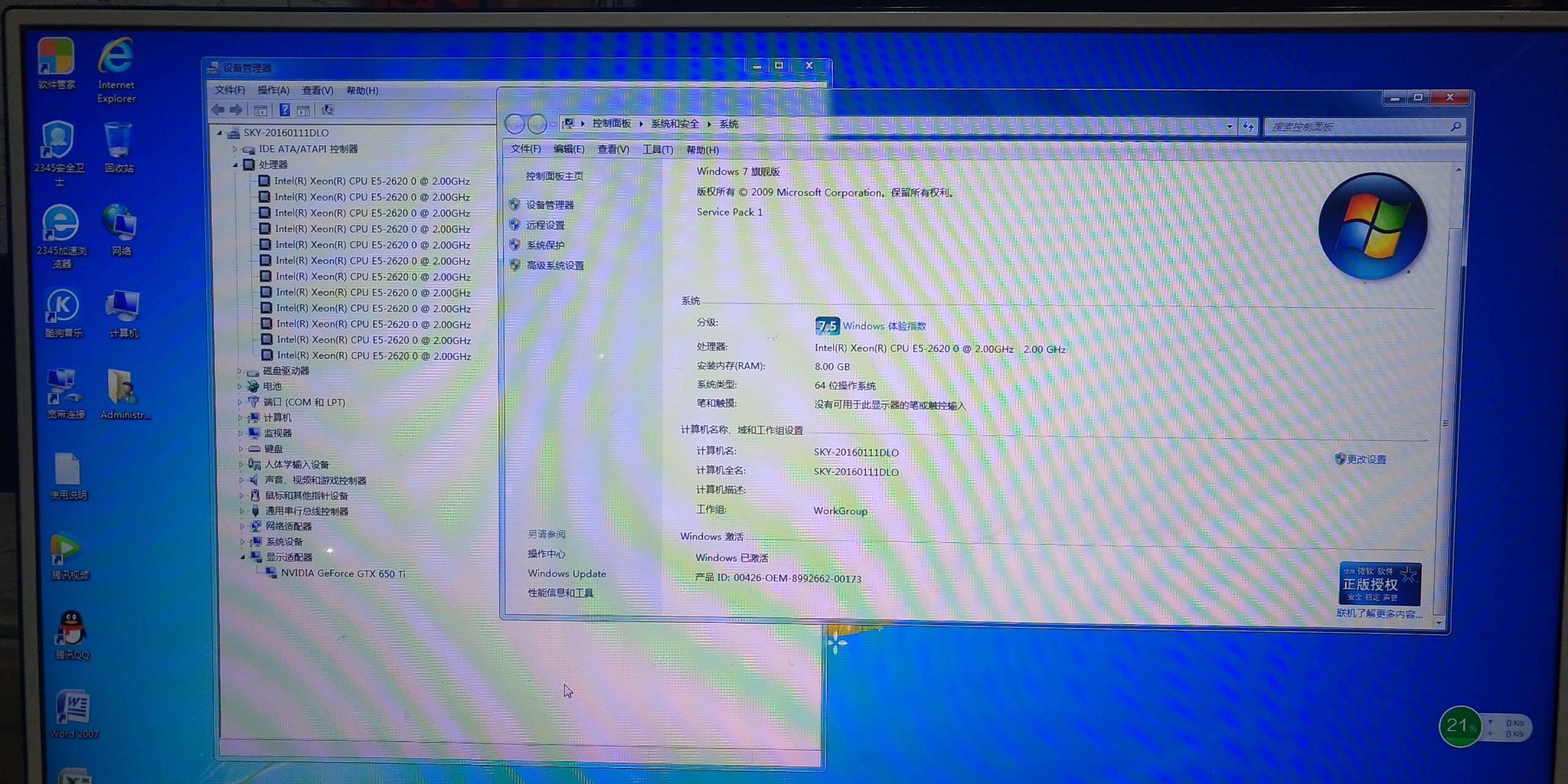The height and width of the screenshot is (784, 1568).
Task: Click the Windows 7 logo in System window
Action: [1373, 226]
